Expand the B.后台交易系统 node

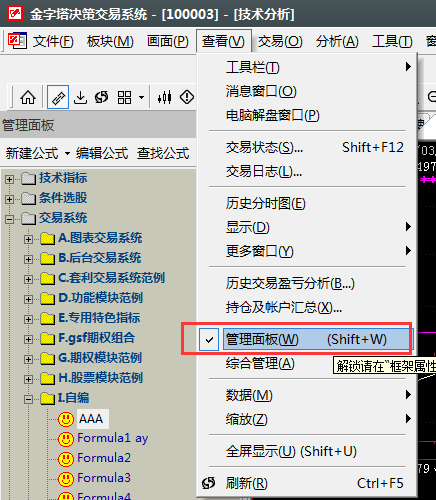(28, 259)
